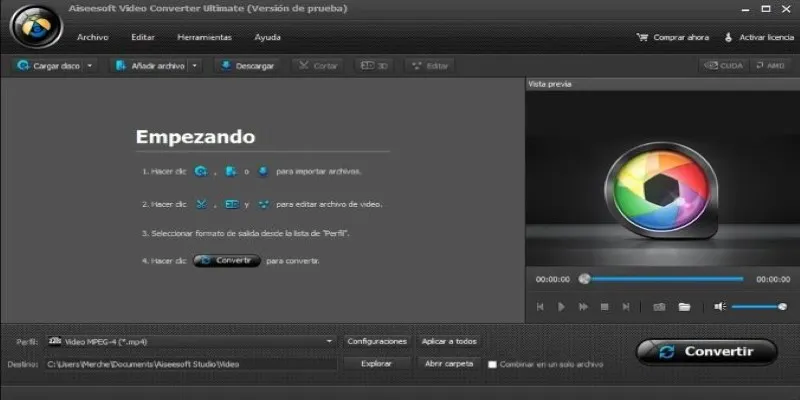
Task: Enable Combinar en un solo archivo checkbox
Action: point(492,365)
